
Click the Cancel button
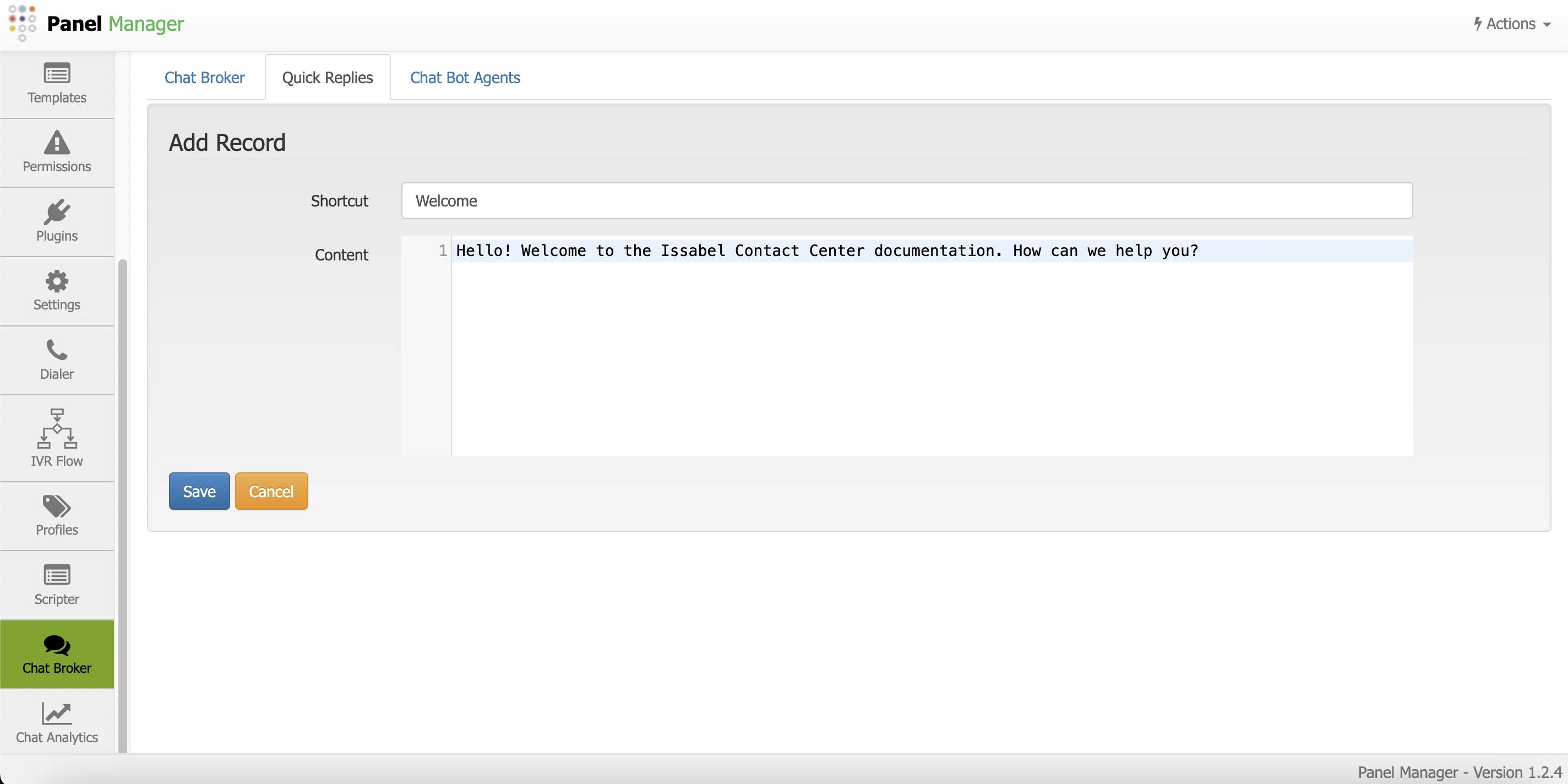pos(271,491)
